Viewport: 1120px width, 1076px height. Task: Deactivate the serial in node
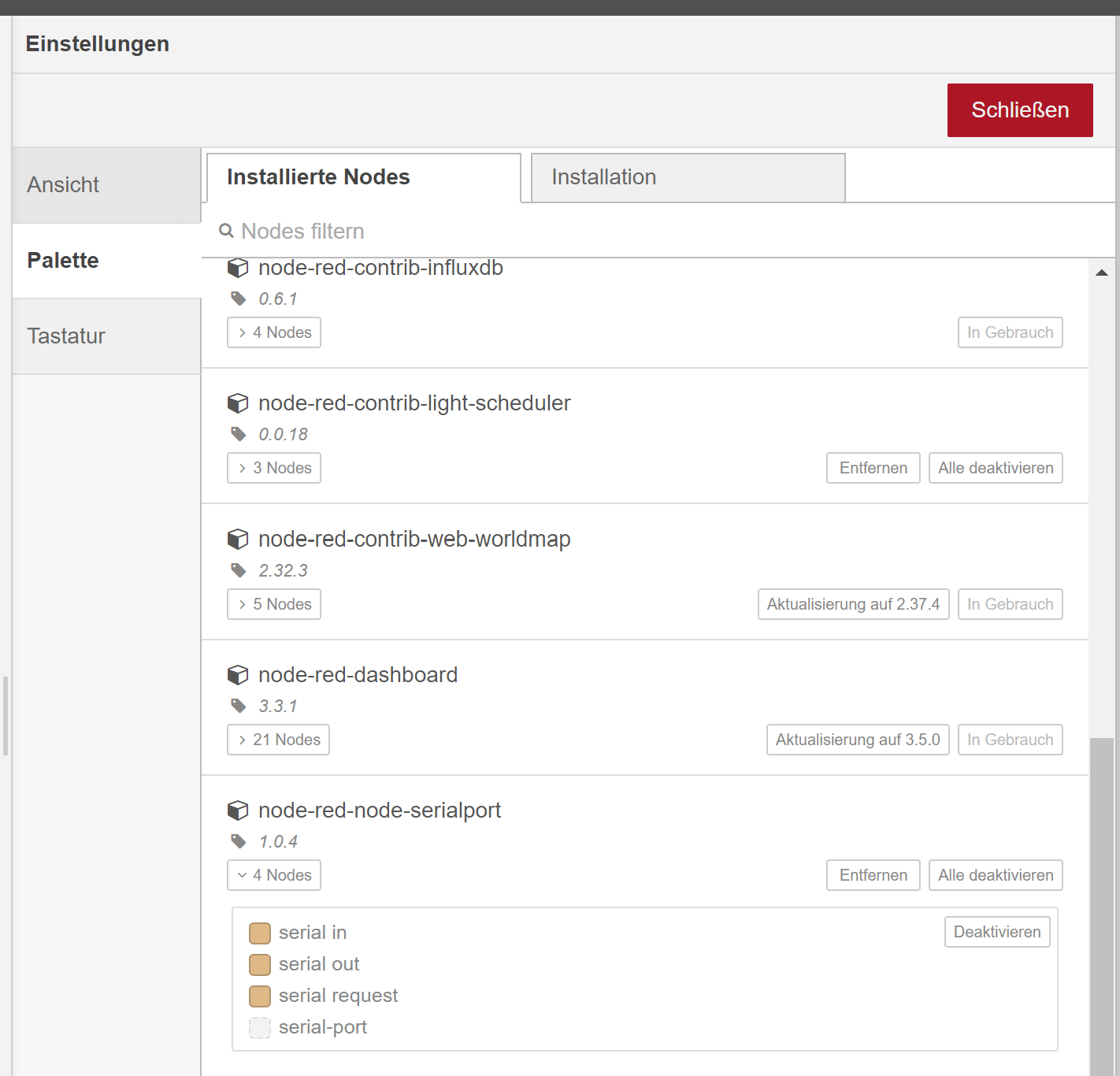point(997,932)
